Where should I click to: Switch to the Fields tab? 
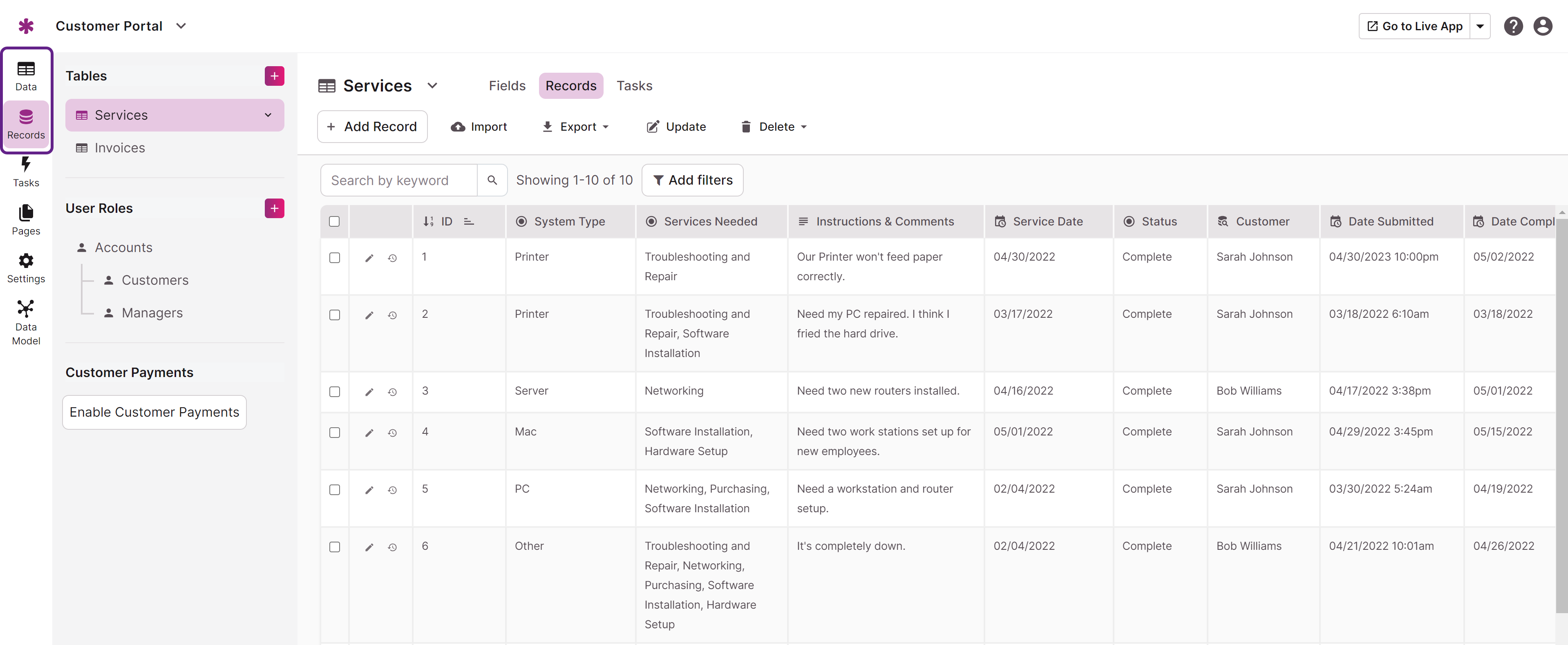point(506,86)
